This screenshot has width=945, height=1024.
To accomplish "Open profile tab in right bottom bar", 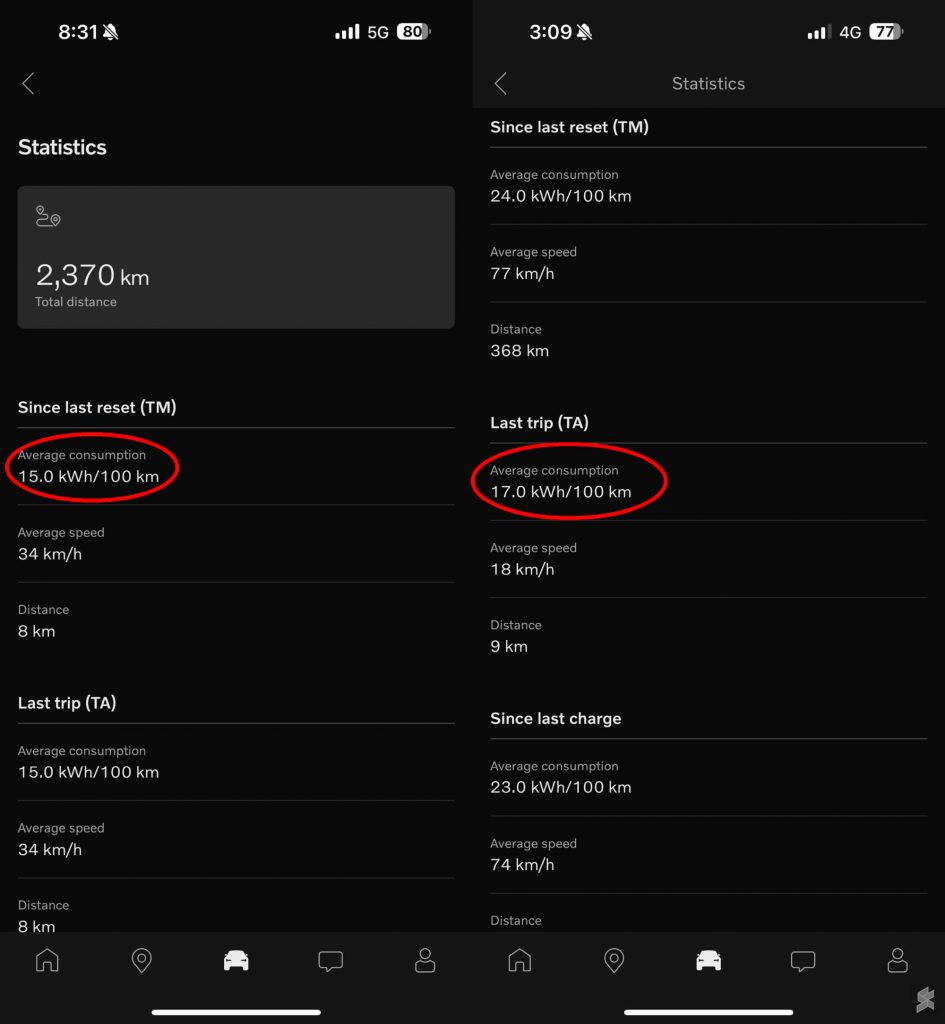I will point(897,960).
